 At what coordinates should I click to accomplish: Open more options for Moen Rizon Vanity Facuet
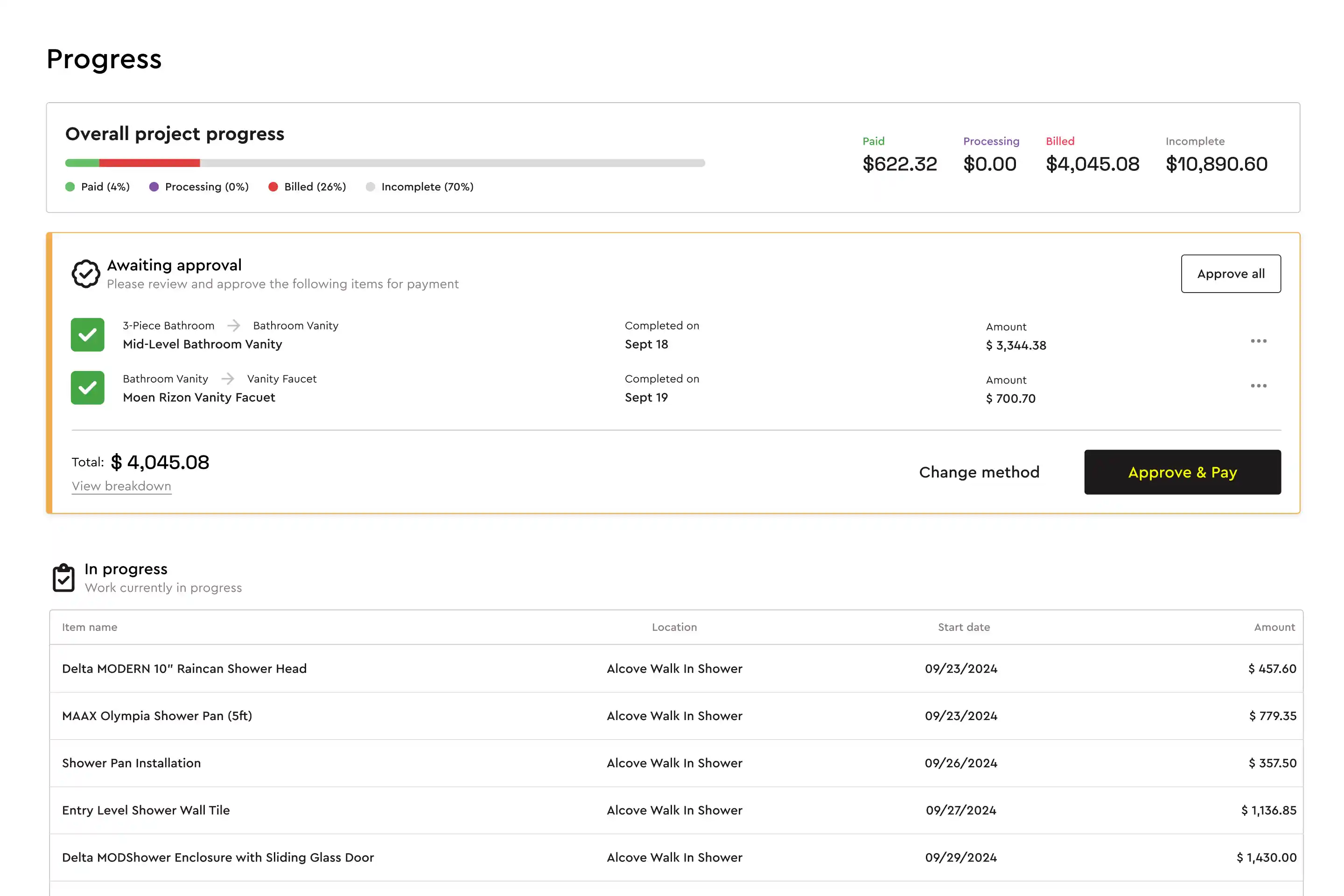tap(1258, 386)
